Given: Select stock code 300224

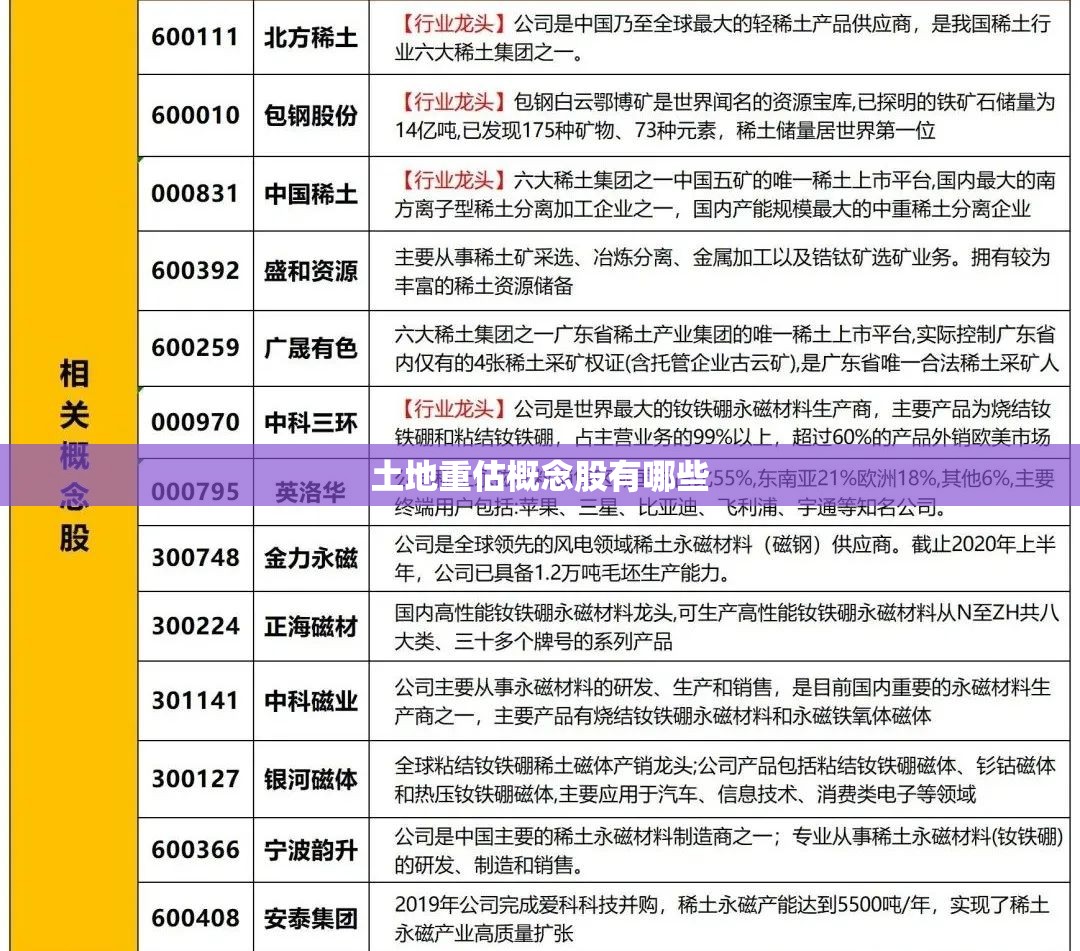Looking at the screenshot, I should pos(195,627).
